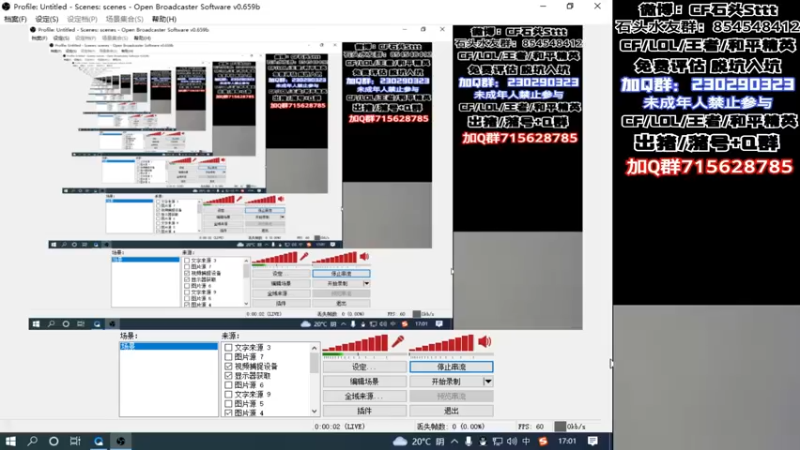Enable the 图片源 7 source checkbox

coord(229,357)
